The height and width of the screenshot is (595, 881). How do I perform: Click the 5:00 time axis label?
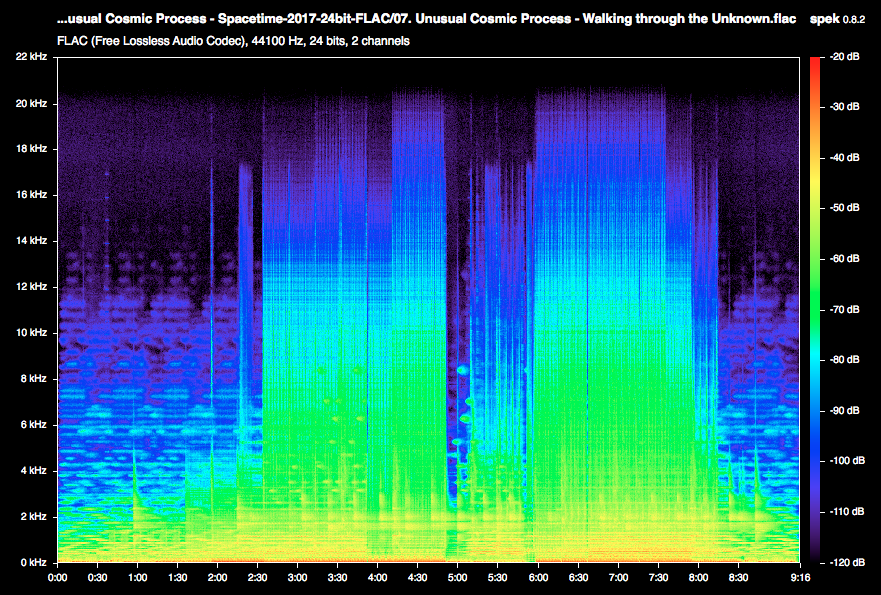pos(457,577)
